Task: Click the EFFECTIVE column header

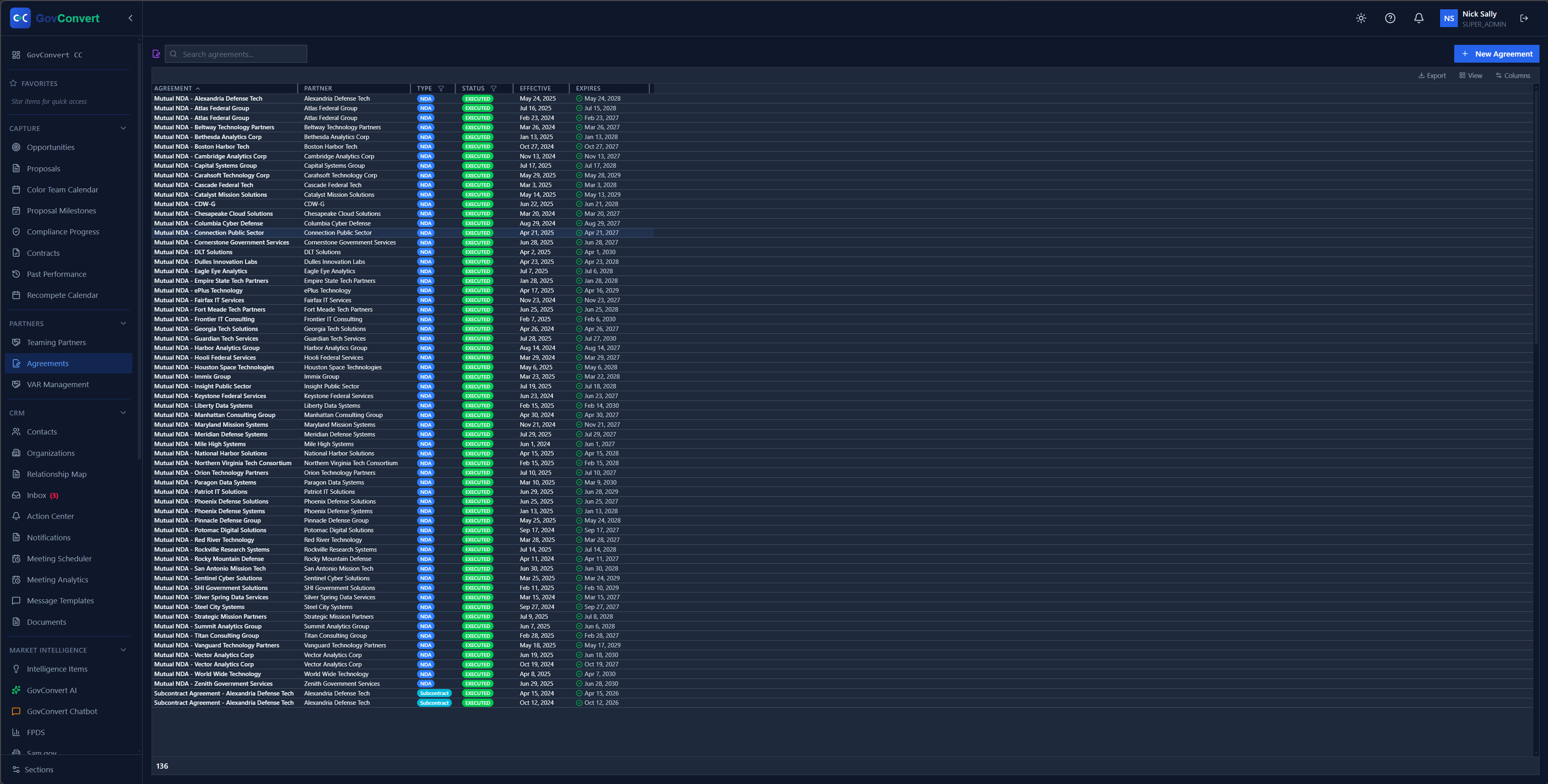Action: [536, 89]
